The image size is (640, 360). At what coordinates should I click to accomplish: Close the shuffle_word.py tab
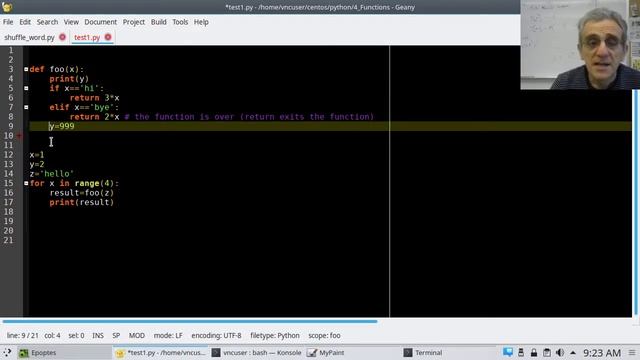[x=62, y=37]
